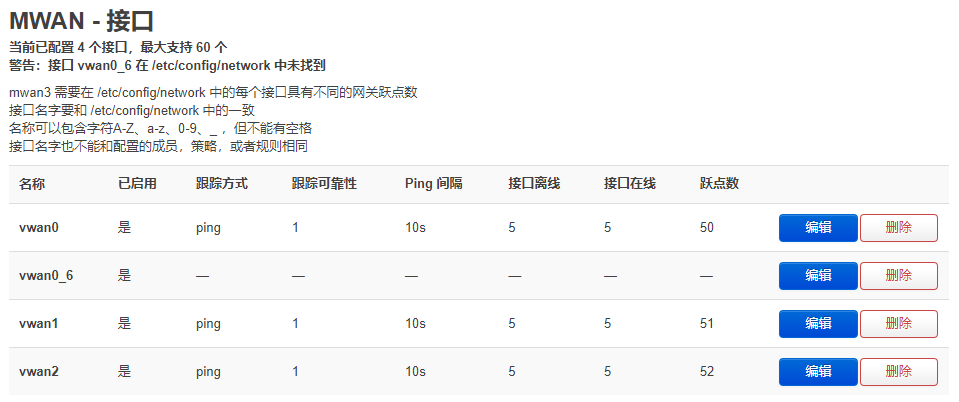Image resolution: width=959 pixels, height=402 pixels.
Task: Remove the vwan2 interface entry
Action: pyautogui.click(x=898, y=372)
